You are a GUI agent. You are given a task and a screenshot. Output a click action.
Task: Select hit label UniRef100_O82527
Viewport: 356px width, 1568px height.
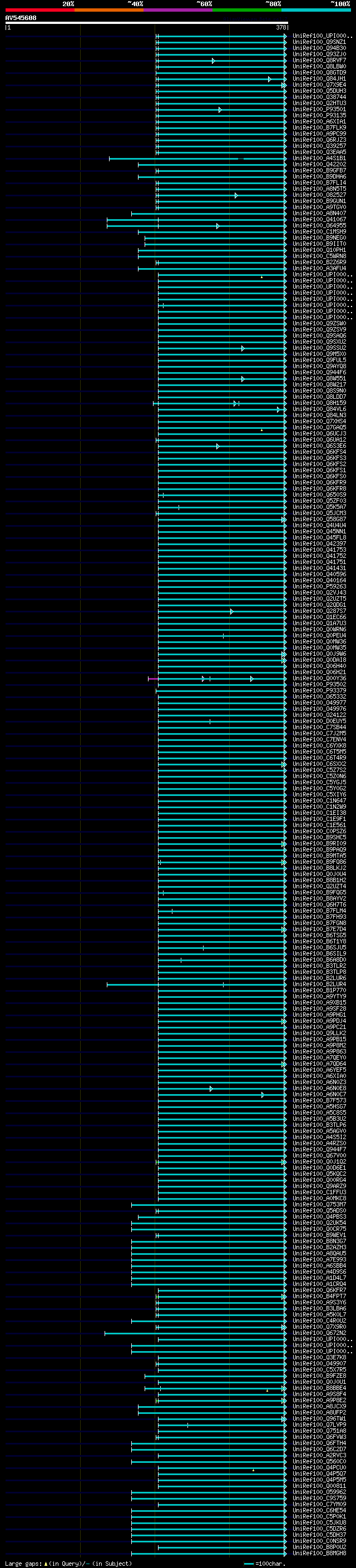tap(319, 195)
